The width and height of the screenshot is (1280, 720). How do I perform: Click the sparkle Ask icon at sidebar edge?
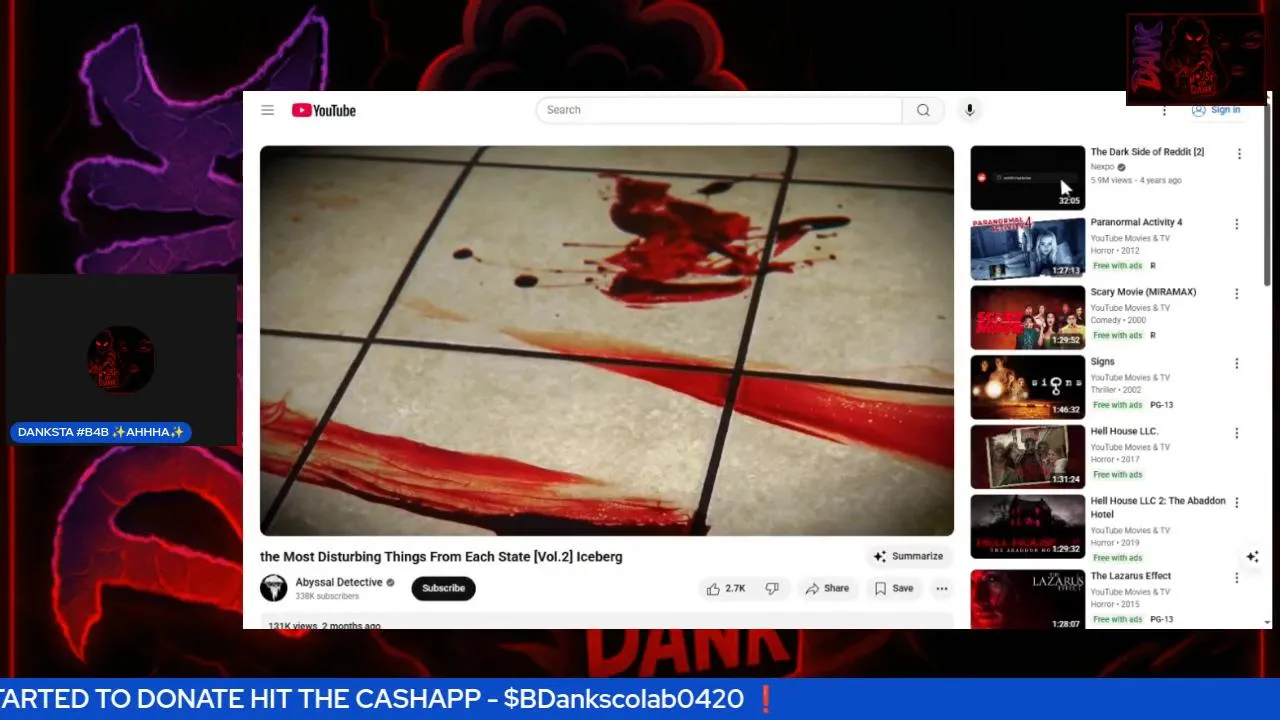coord(1252,557)
